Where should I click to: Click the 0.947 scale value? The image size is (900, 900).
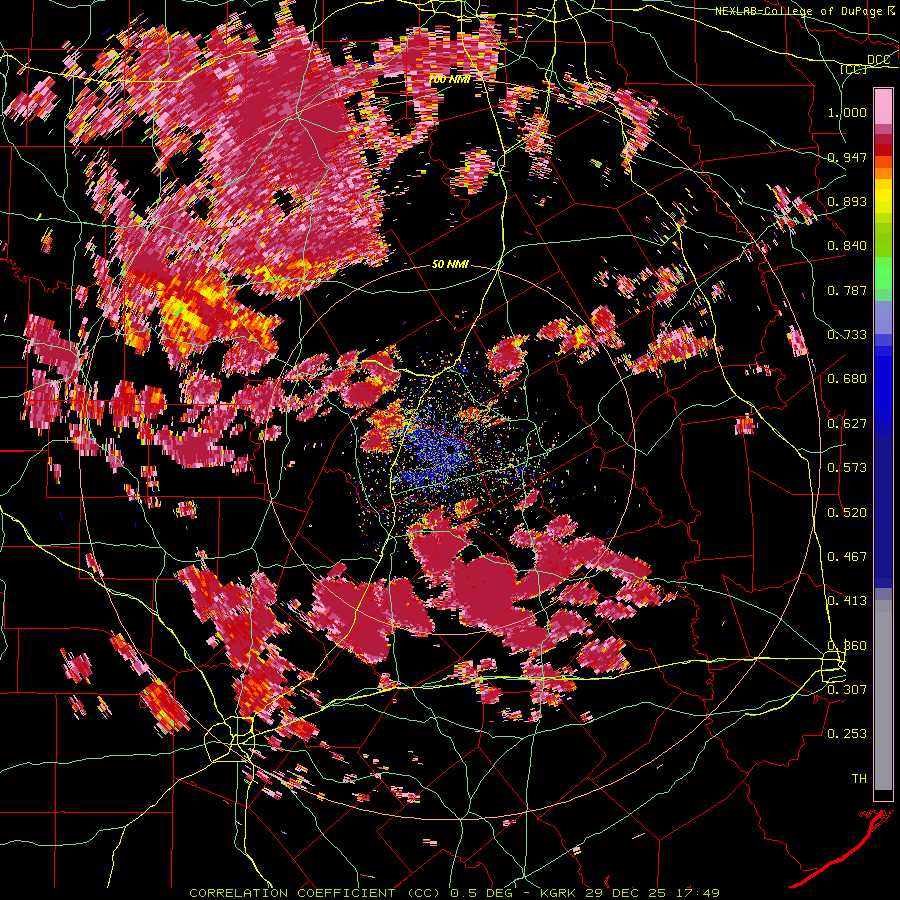coord(847,157)
